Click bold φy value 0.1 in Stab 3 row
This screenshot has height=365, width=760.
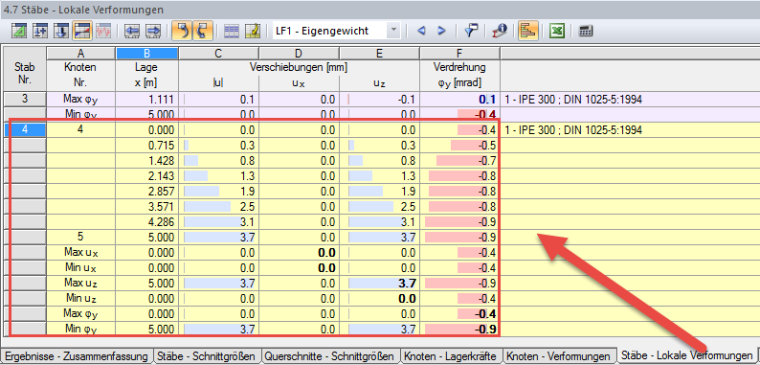click(459, 99)
